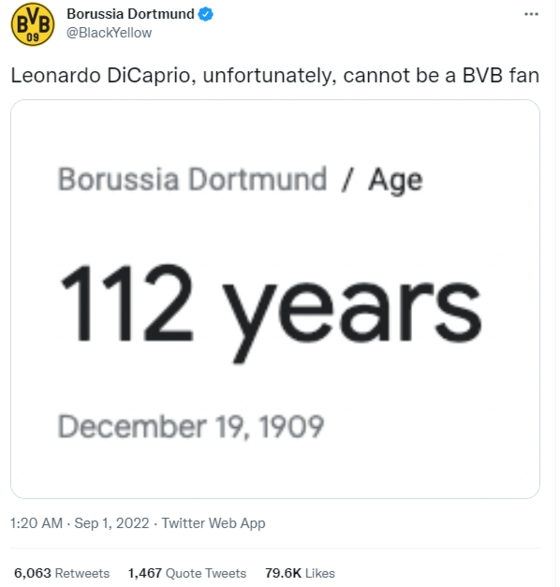View the 1,467 Quote Tweets
Image resolution: width=560 pixels, height=587 pixels.
click(187, 573)
